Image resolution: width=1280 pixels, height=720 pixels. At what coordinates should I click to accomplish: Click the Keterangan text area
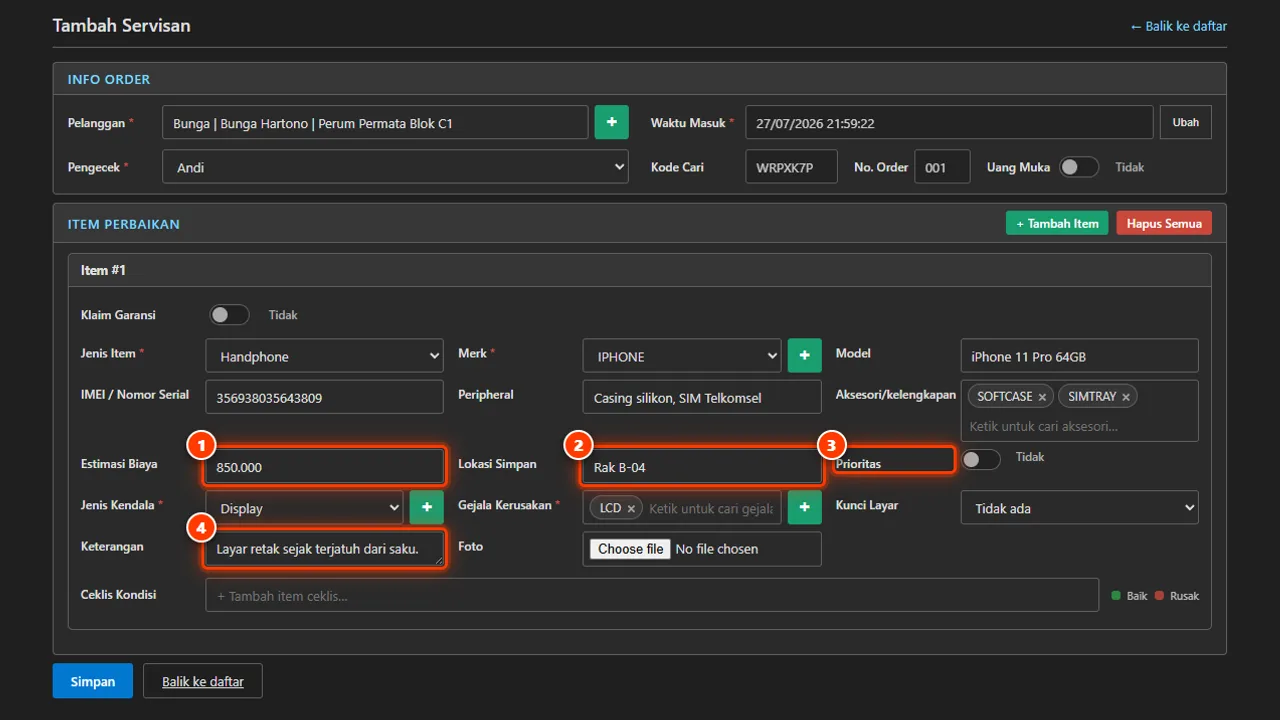tap(324, 549)
